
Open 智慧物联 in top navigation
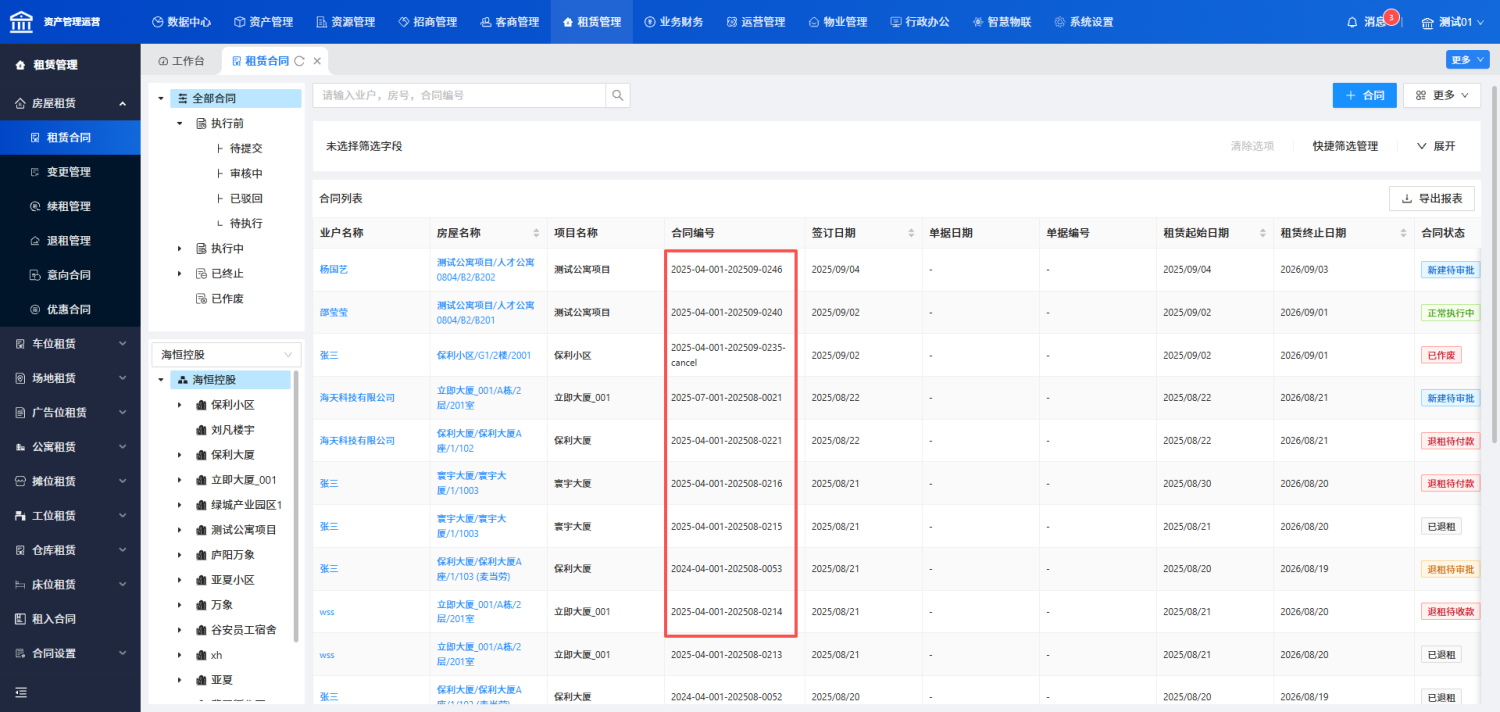click(x=1002, y=22)
